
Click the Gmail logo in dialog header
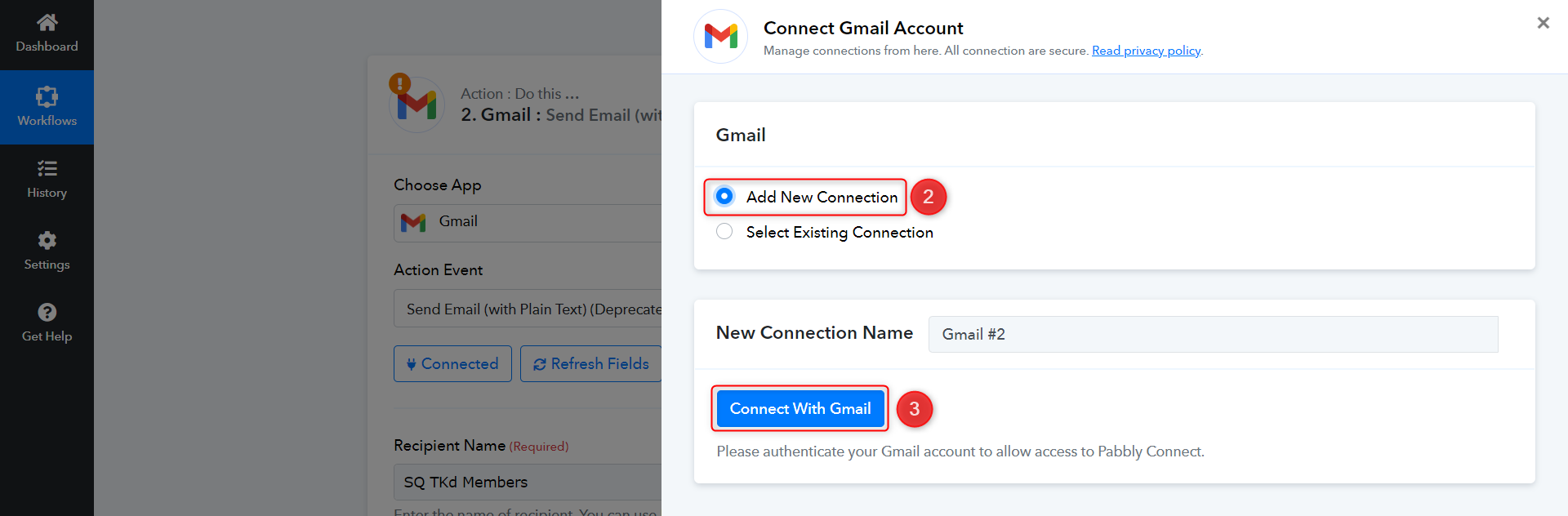pyautogui.click(x=720, y=36)
